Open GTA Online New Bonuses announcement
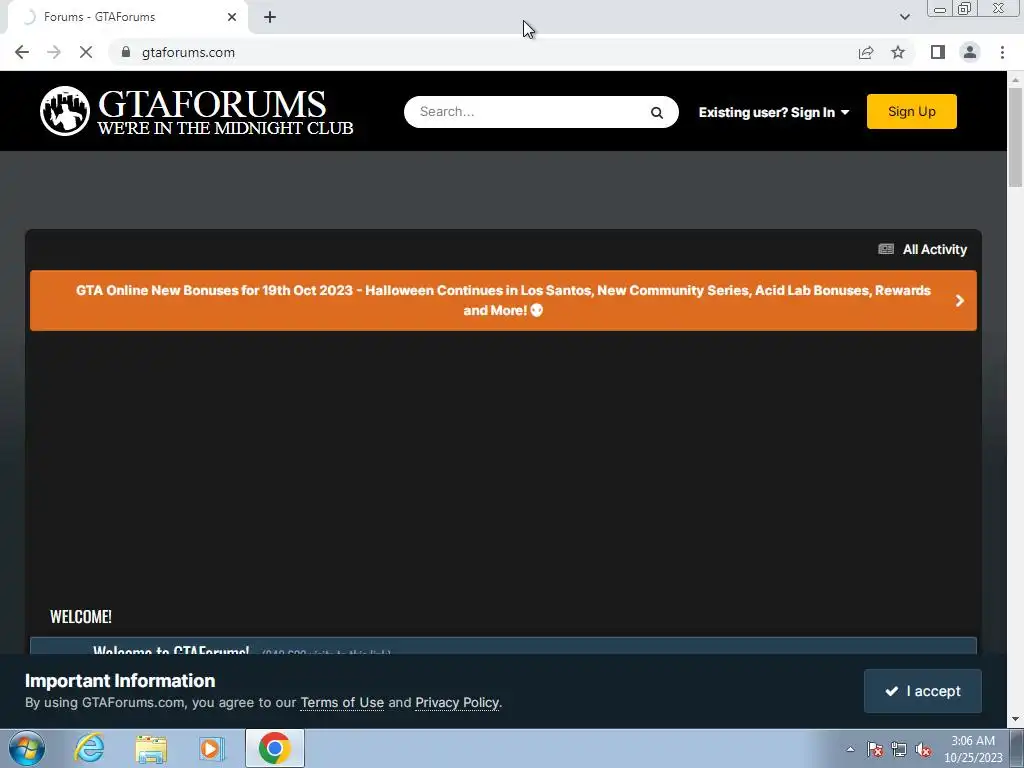 (x=503, y=300)
